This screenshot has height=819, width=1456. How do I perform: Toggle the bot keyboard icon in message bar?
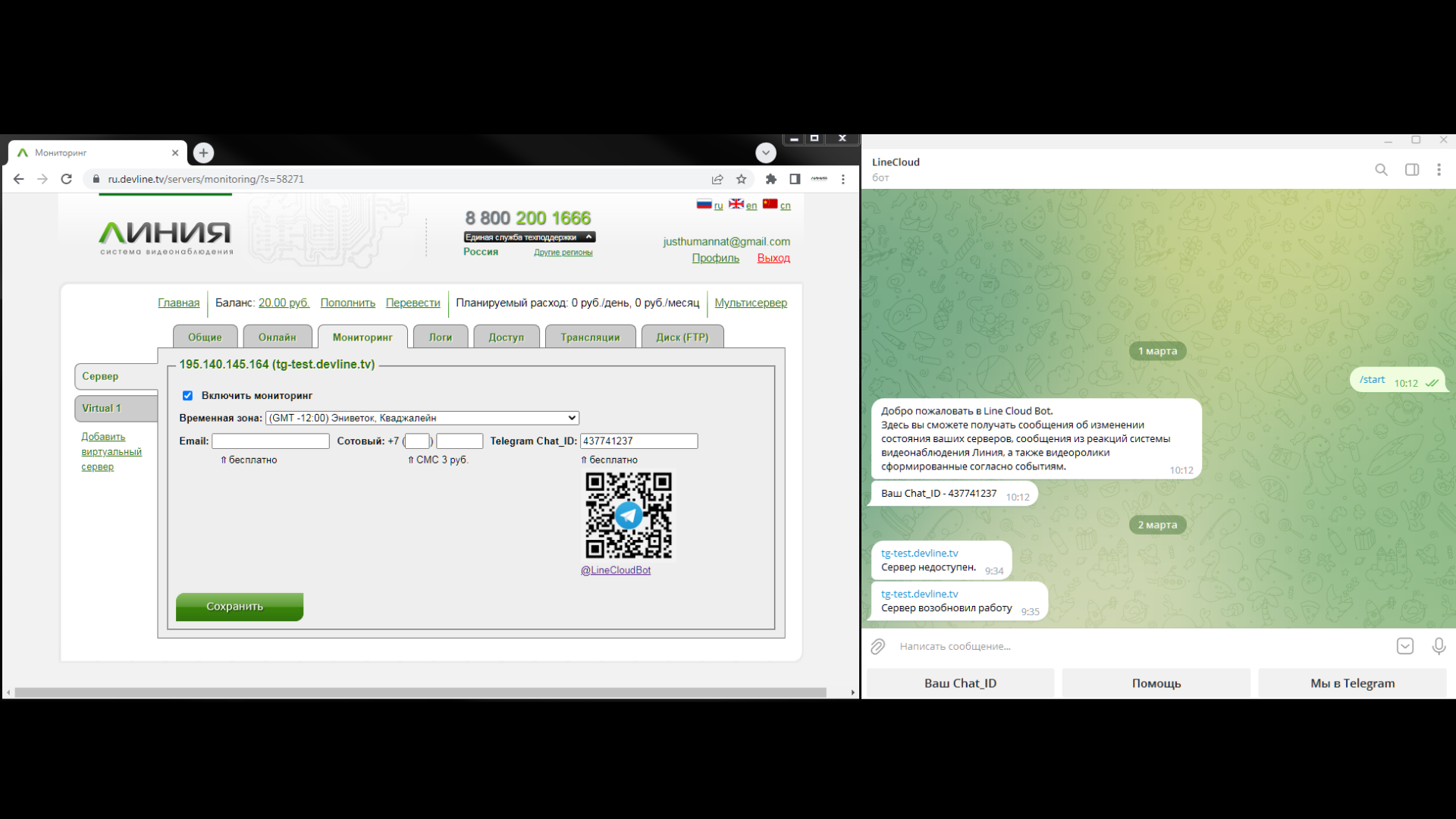tap(1404, 646)
